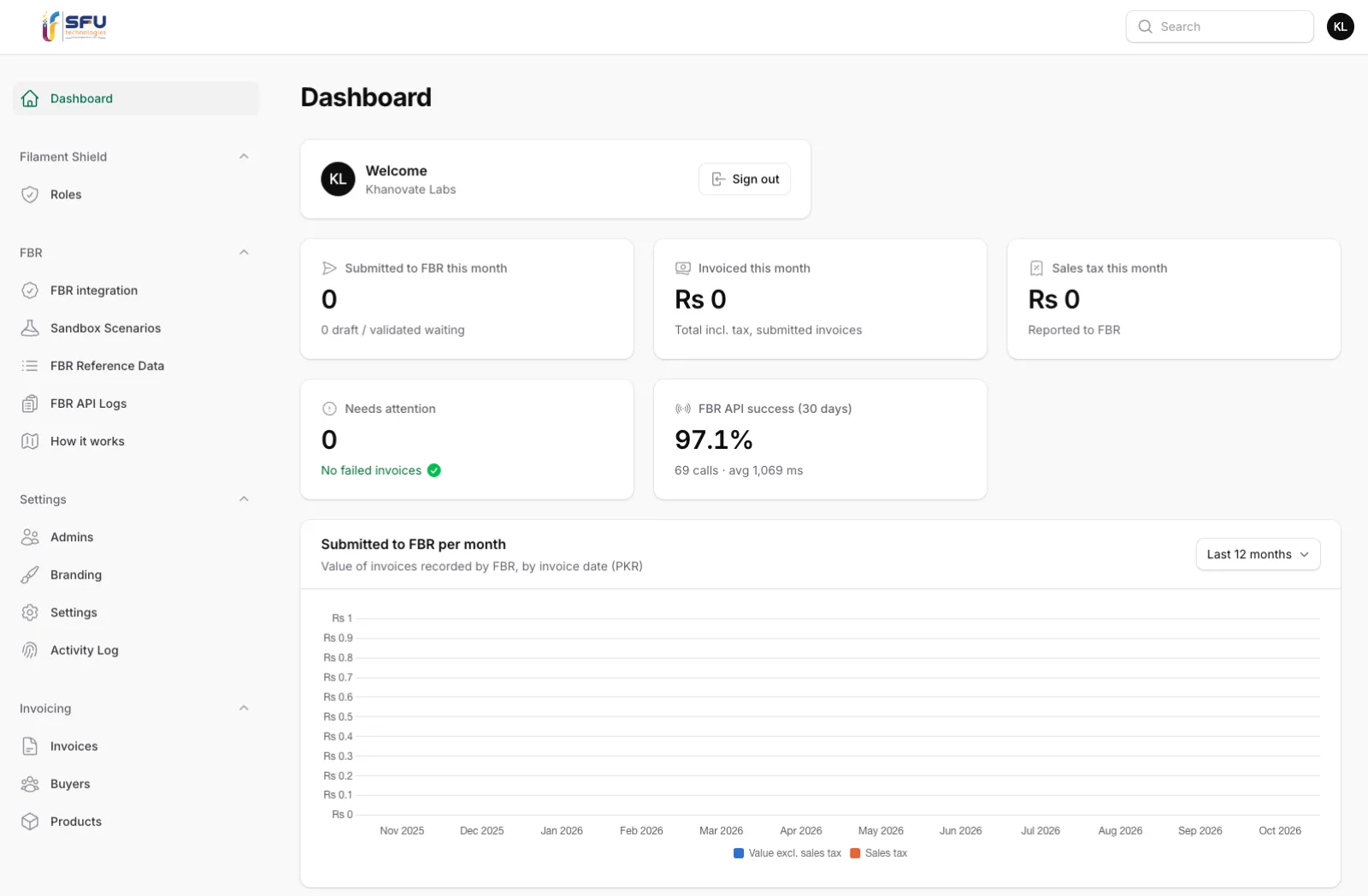Open the Last 12 months dropdown
This screenshot has height=896, width=1368.
[1258, 554]
